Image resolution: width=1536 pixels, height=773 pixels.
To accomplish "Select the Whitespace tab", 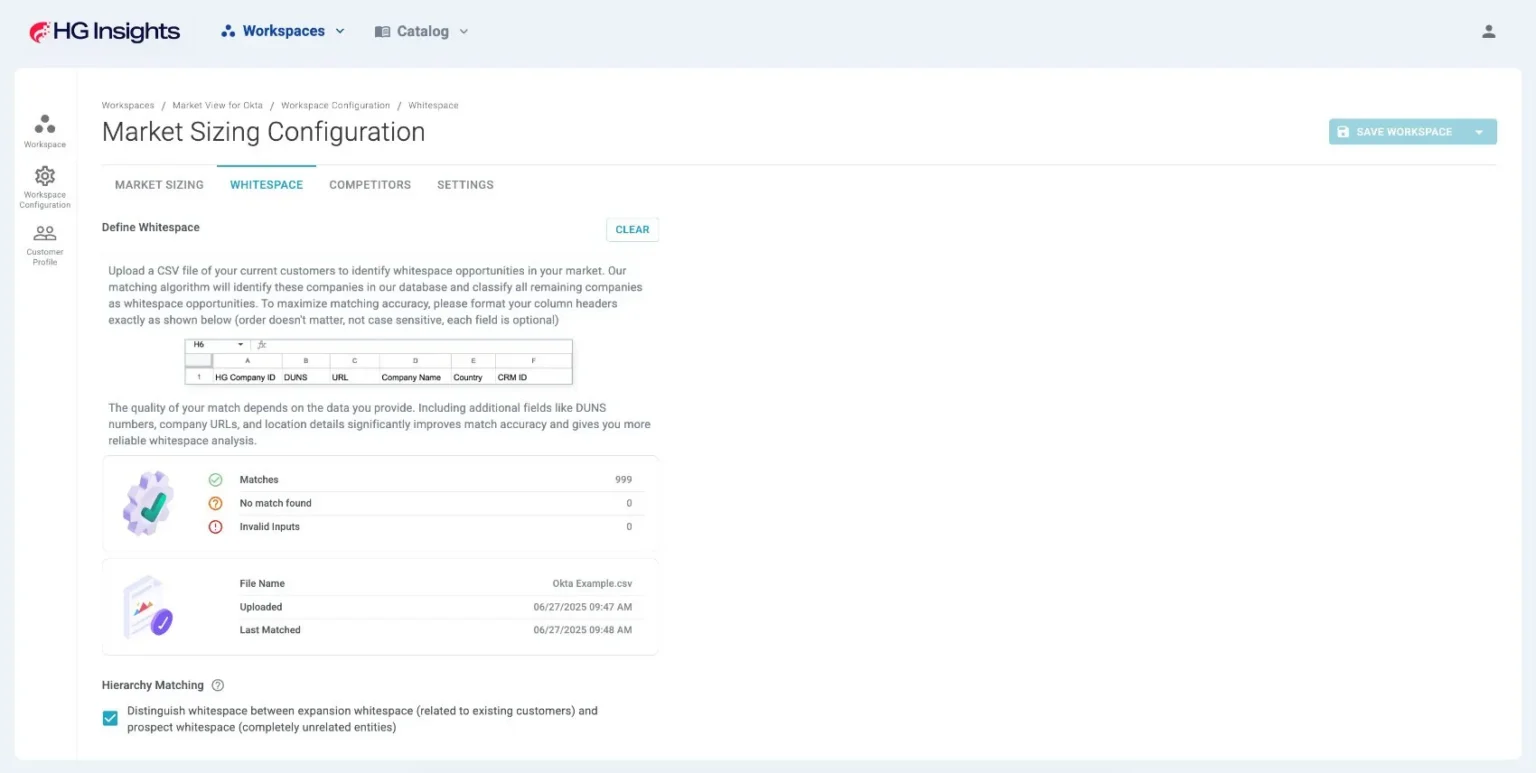I will 266,185.
